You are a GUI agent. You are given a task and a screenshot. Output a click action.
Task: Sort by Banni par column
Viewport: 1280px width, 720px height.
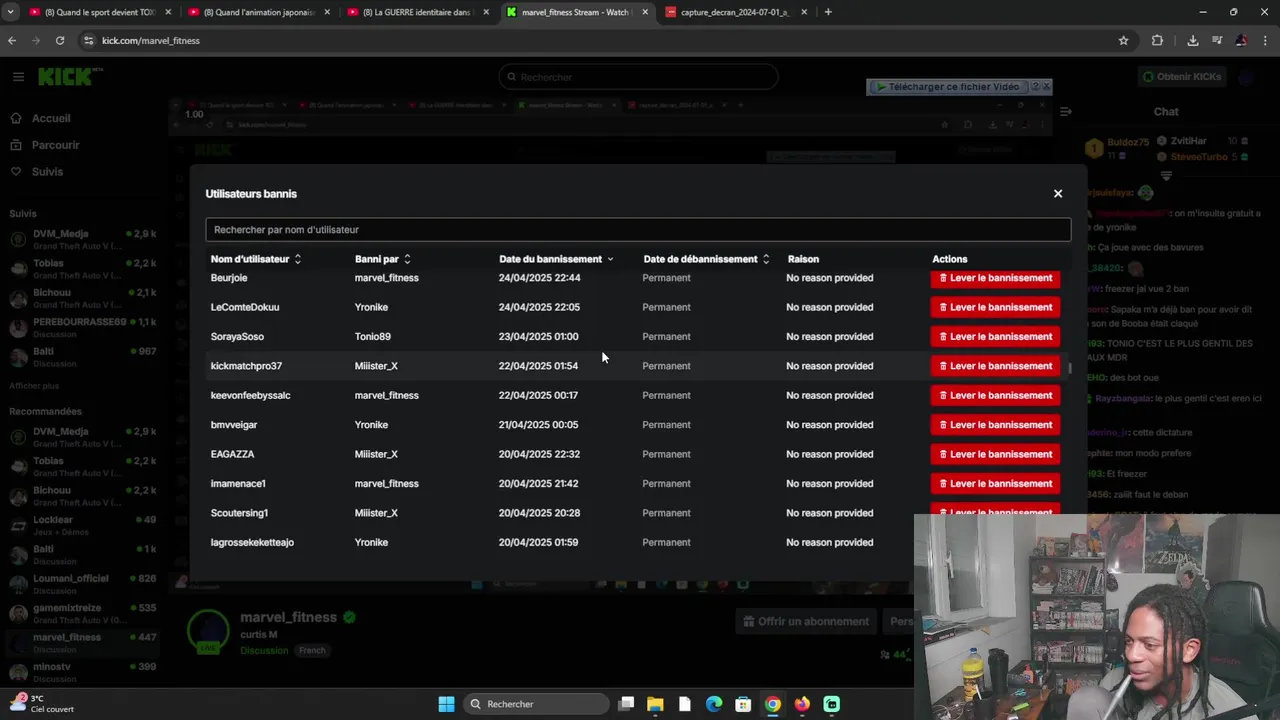pyautogui.click(x=383, y=259)
